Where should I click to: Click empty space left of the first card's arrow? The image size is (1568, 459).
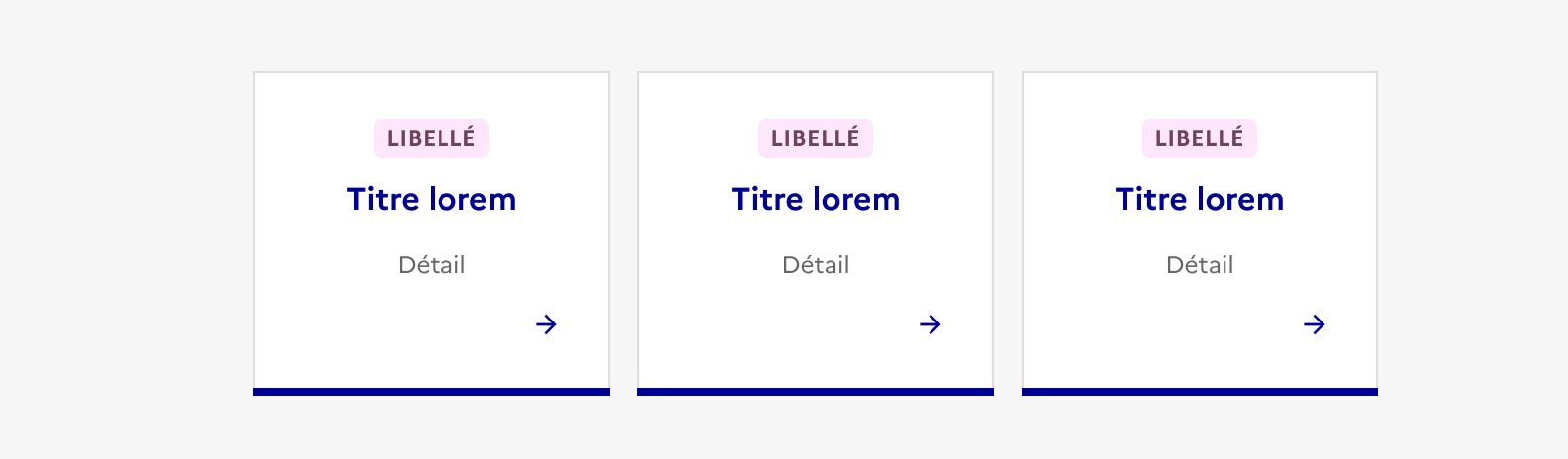(396, 326)
